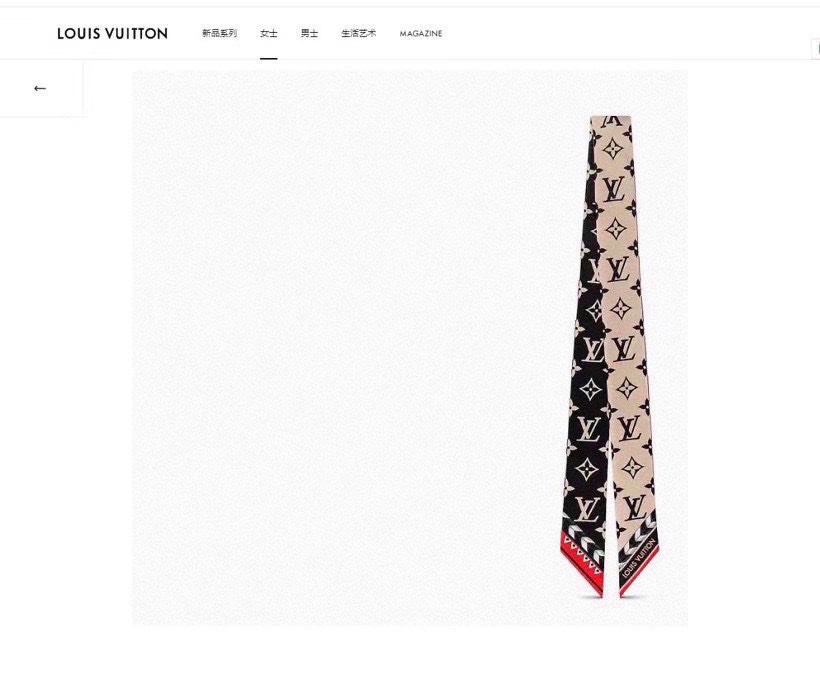Open the 生活艺术 navigation item

(359, 33)
